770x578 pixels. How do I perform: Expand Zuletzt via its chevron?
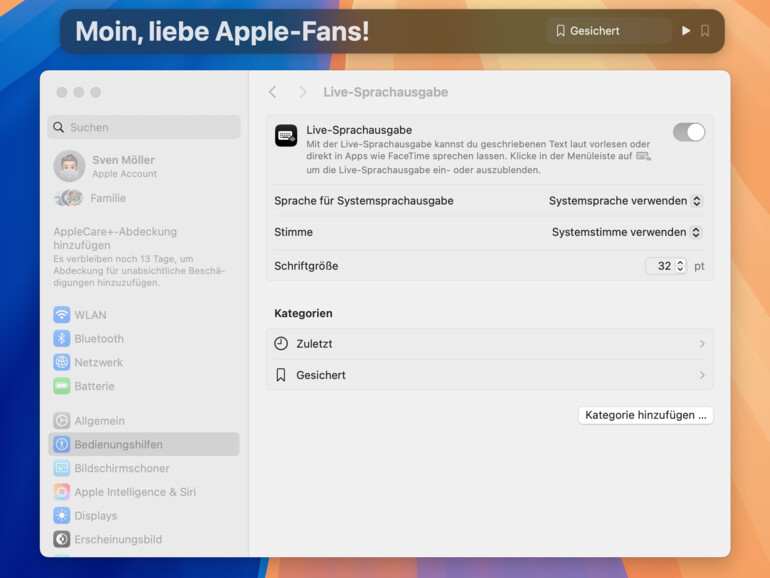[702, 344]
